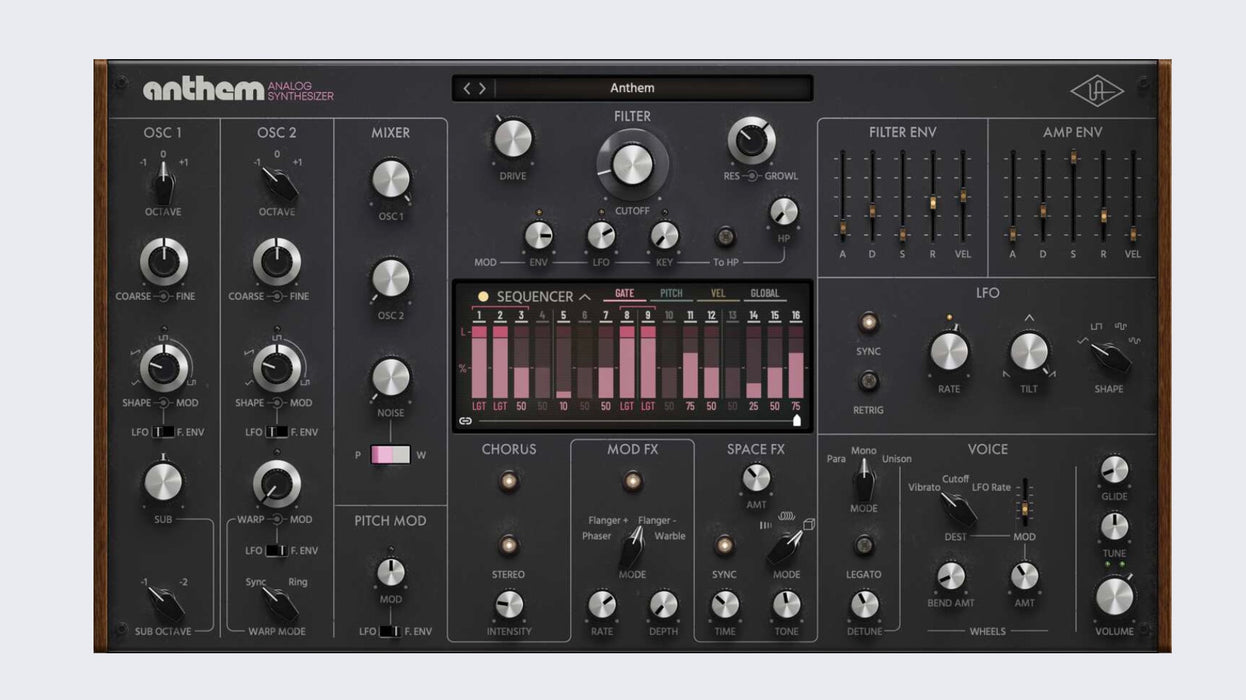Viewport: 1246px width, 700px height.
Task: Click the filter RES knob
Action: tap(751, 140)
